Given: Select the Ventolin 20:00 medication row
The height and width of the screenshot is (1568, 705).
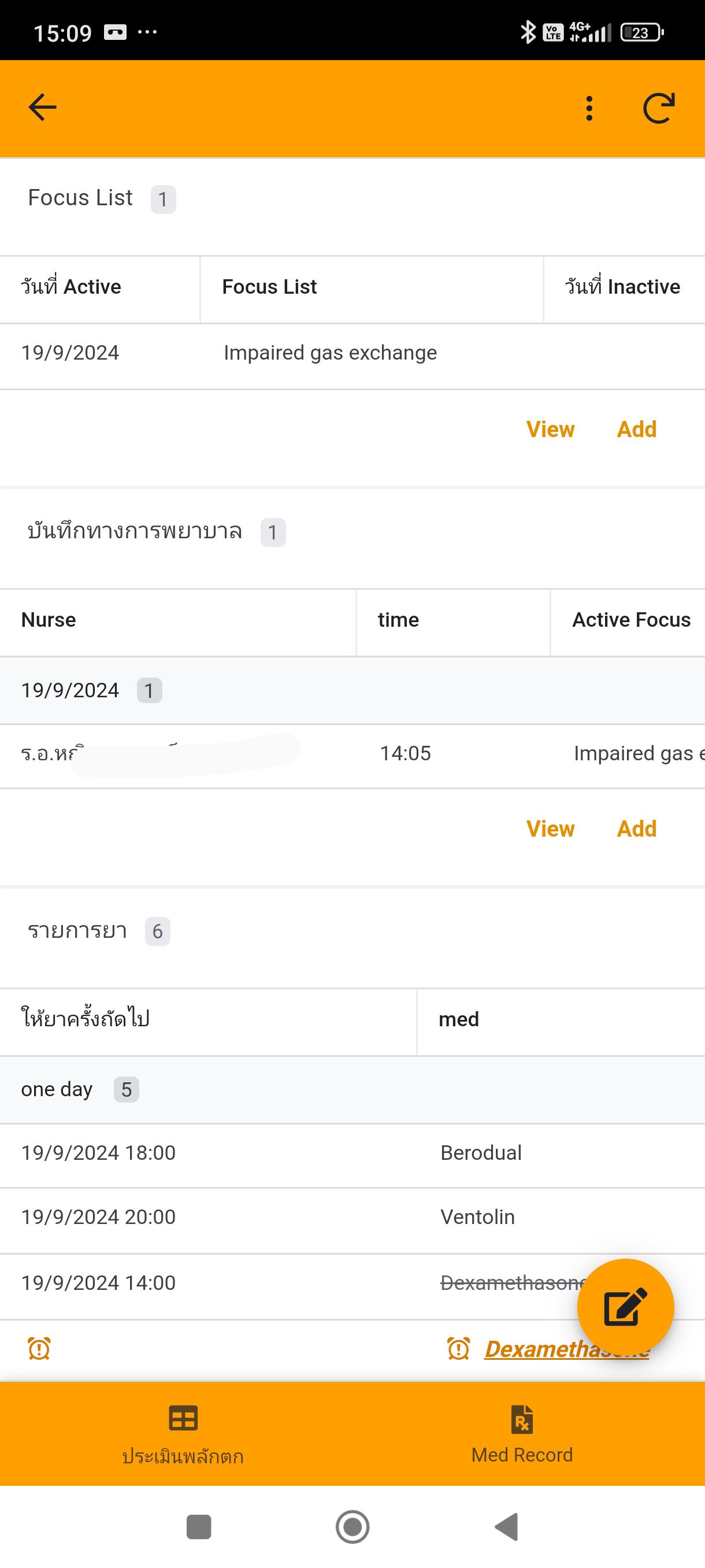Looking at the screenshot, I should tap(352, 1218).
